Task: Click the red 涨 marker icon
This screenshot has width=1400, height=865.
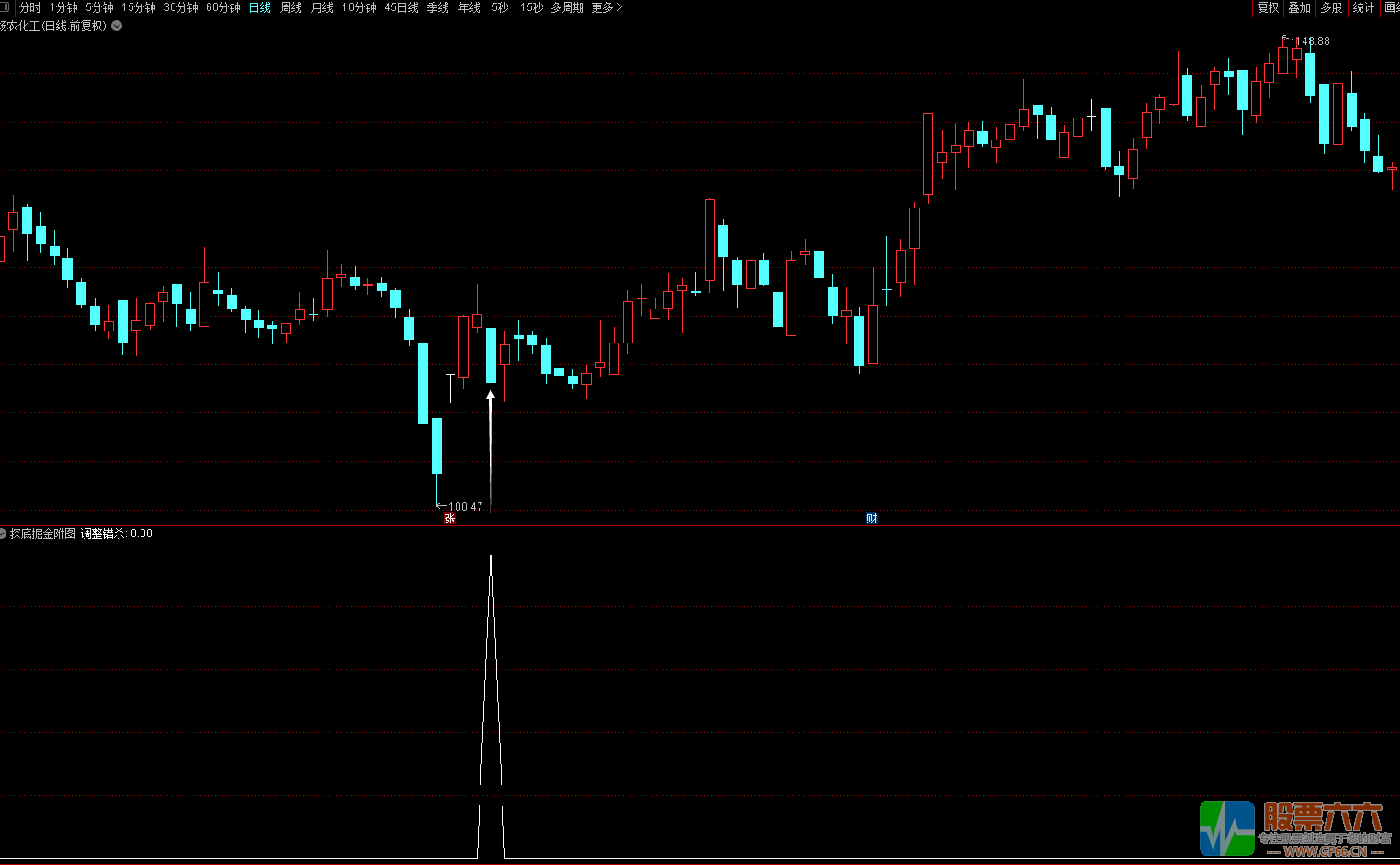Action: point(449,519)
